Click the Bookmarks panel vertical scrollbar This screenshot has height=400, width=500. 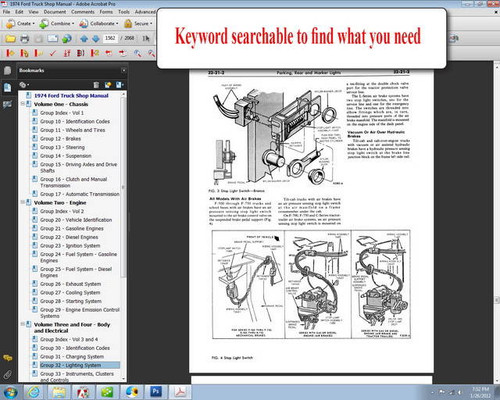(x=124, y=187)
